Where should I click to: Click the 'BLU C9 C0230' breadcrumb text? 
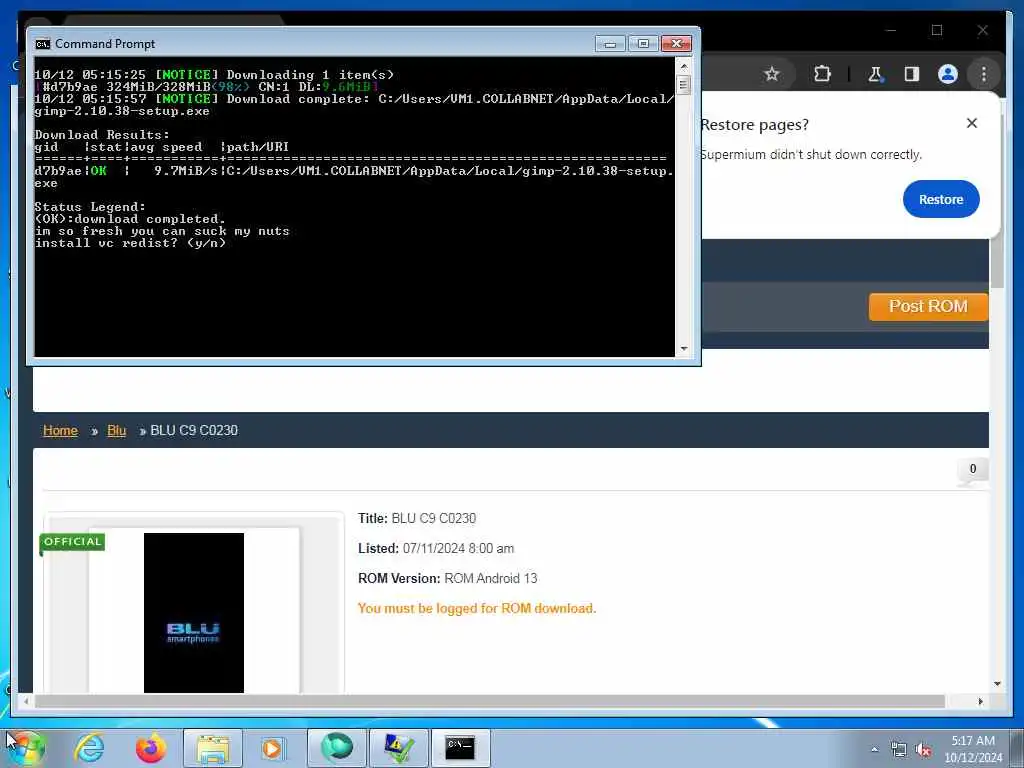(x=194, y=430)
